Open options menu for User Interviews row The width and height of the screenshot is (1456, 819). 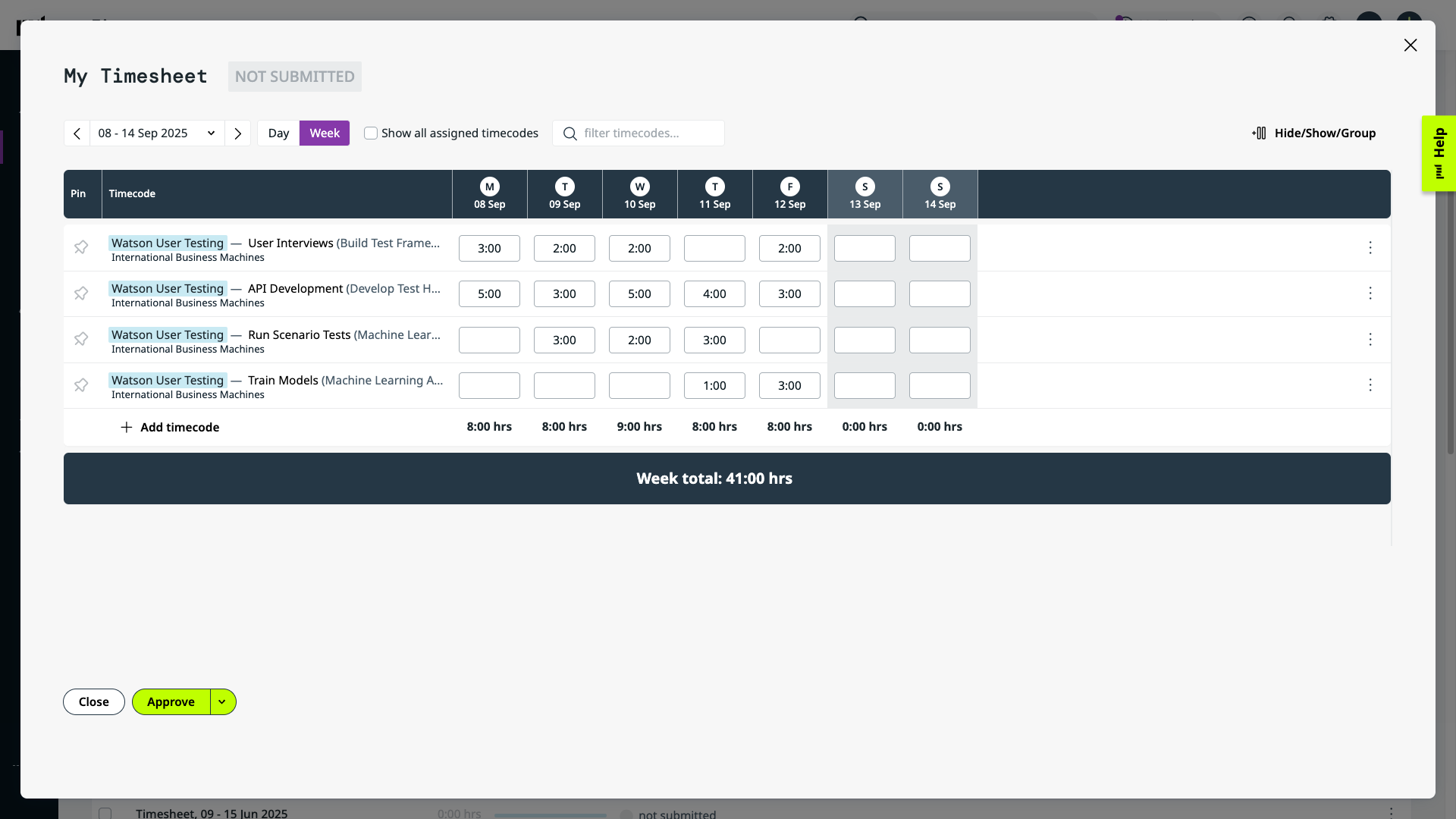coord(1370,248)
